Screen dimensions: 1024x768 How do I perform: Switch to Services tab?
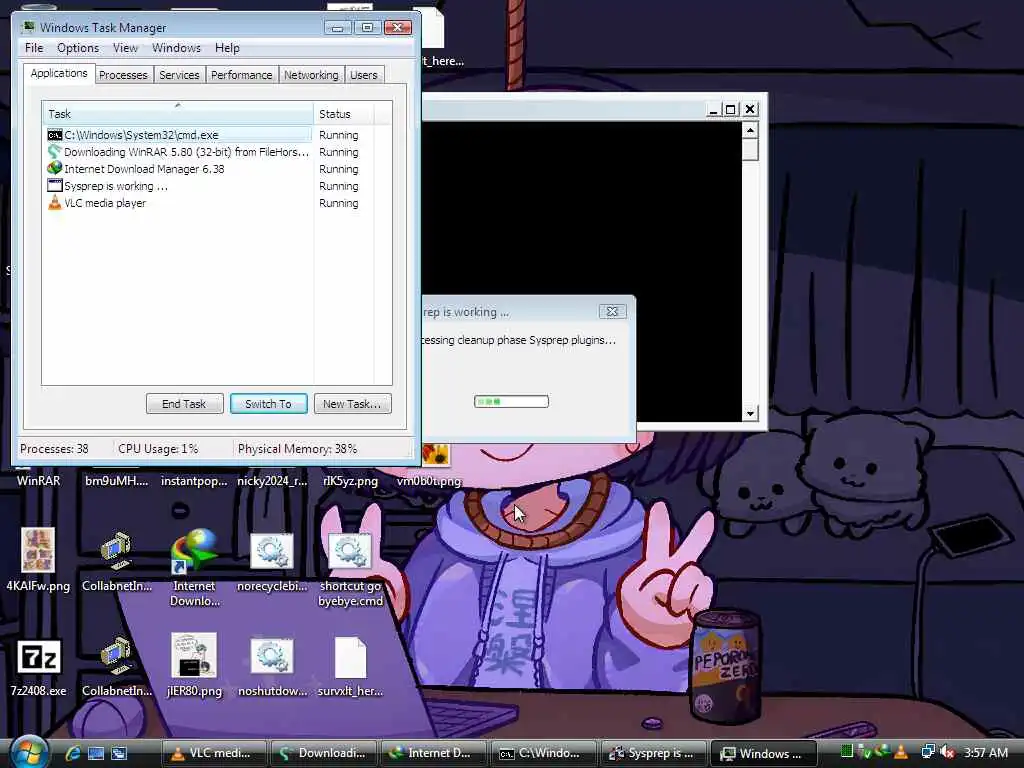(179, 75)
